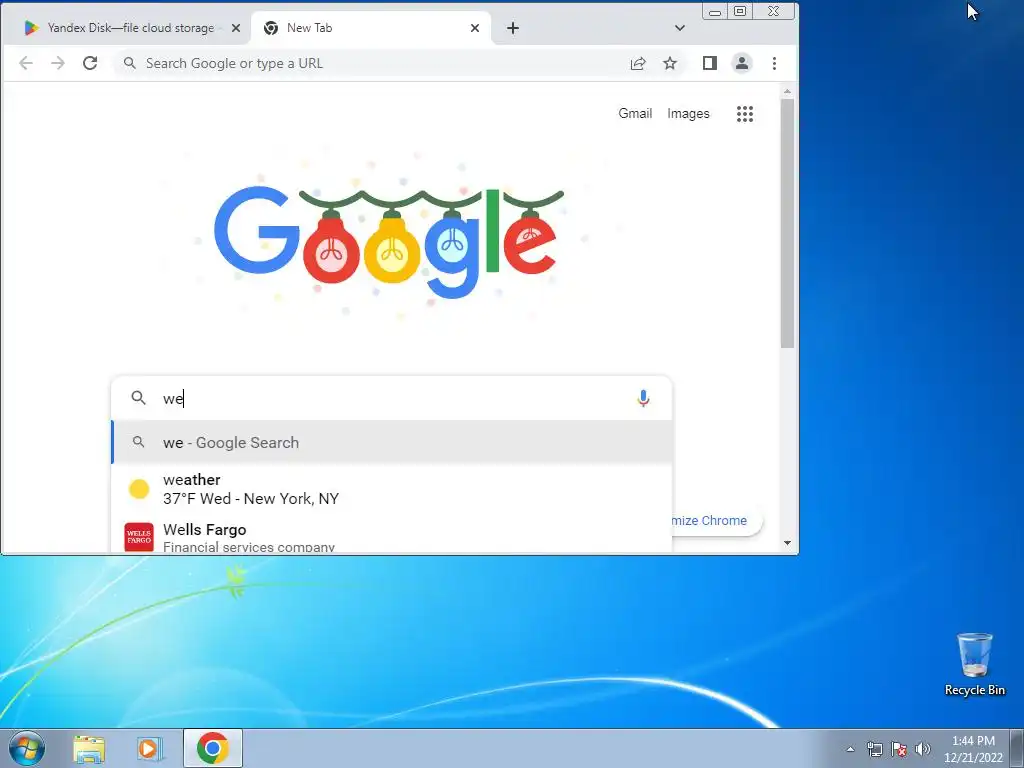This screenshot has width=1024, height=768.
Task: Maximize the Chrome window
Action: (x=740, y=11)
